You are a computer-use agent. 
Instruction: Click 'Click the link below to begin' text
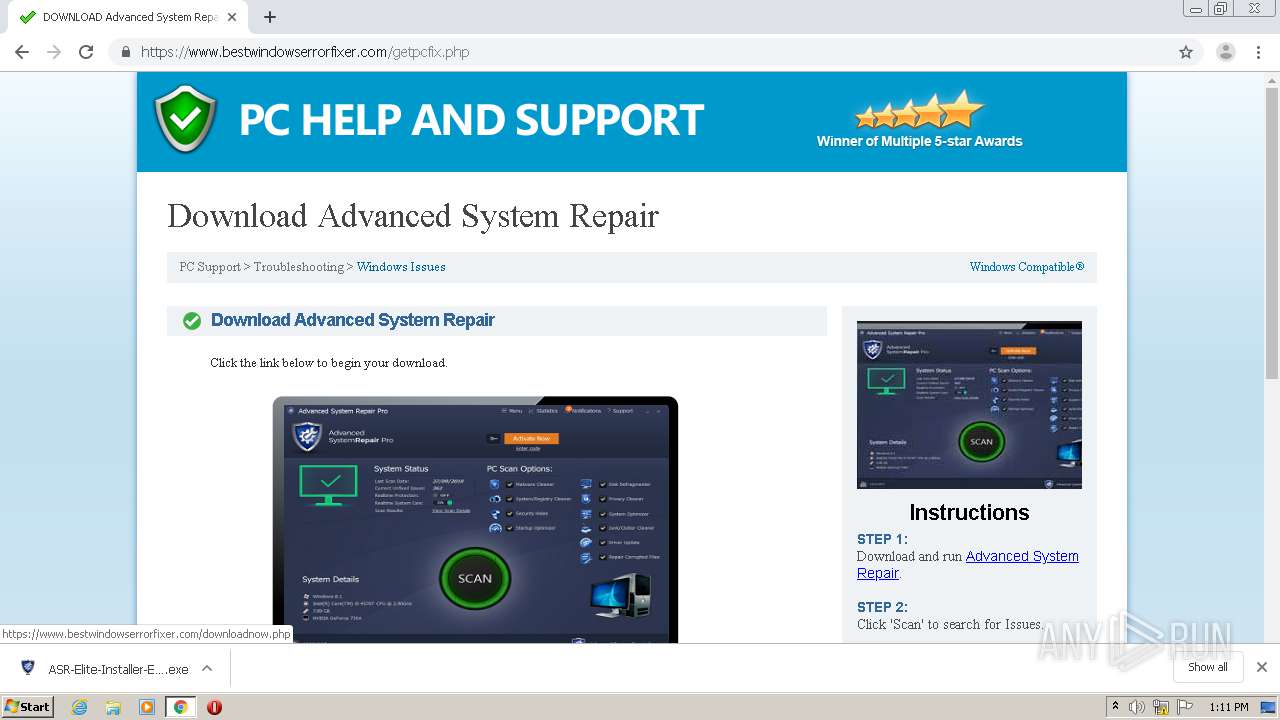tap(328, 363)
